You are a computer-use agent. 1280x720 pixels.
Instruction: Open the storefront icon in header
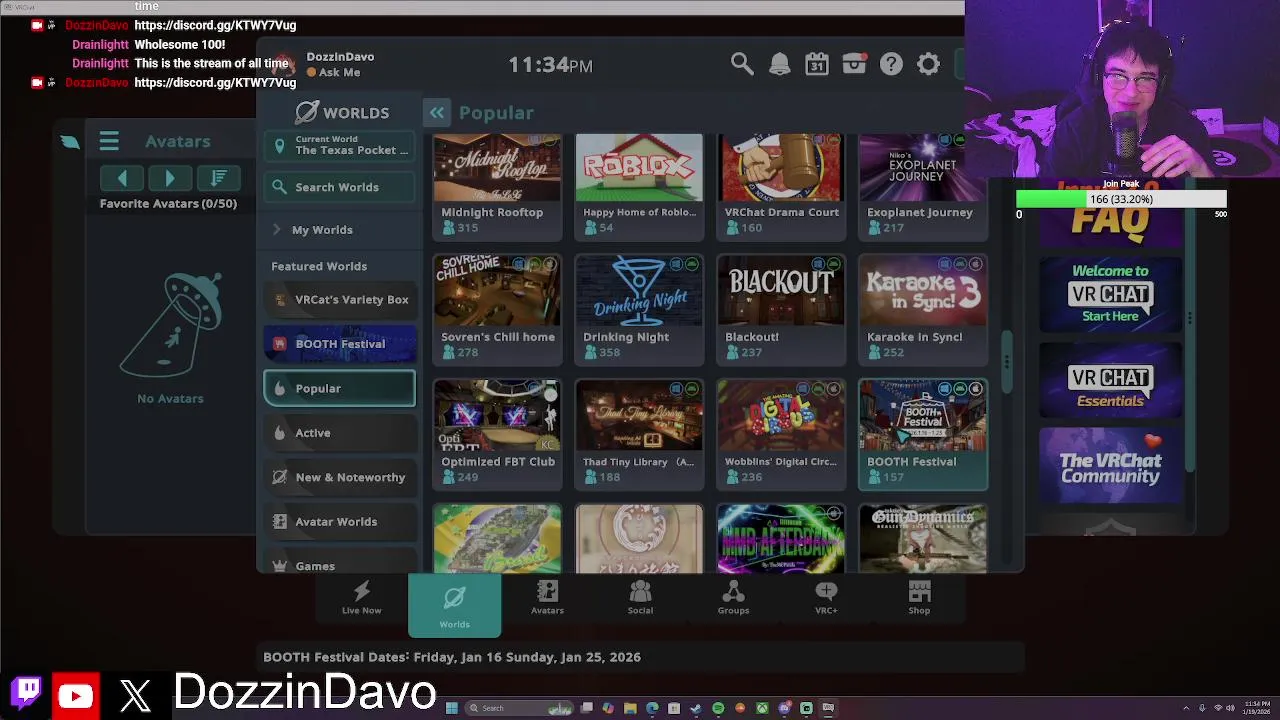[854, 65]
